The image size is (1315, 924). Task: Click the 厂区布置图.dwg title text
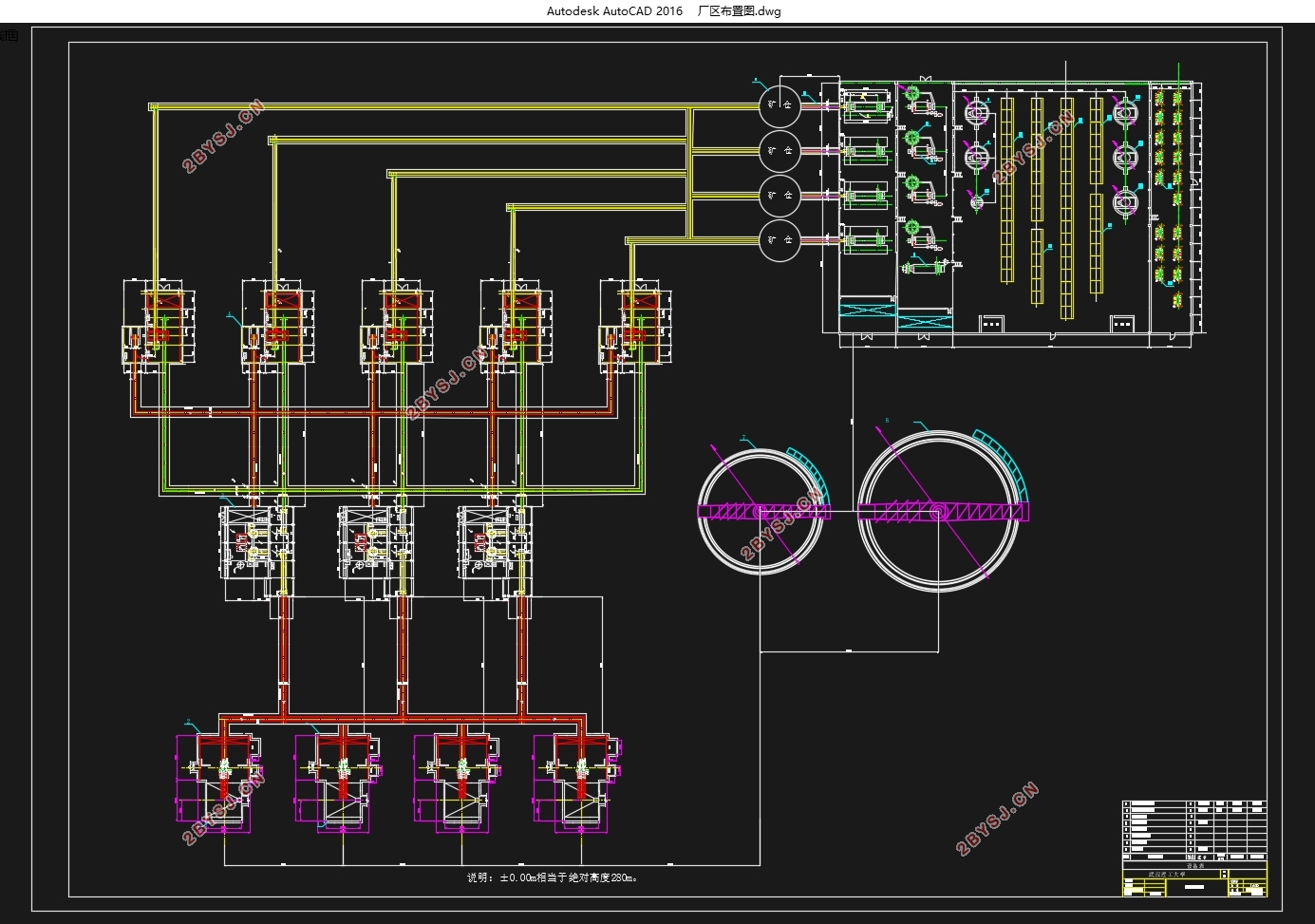pos(739,11)
